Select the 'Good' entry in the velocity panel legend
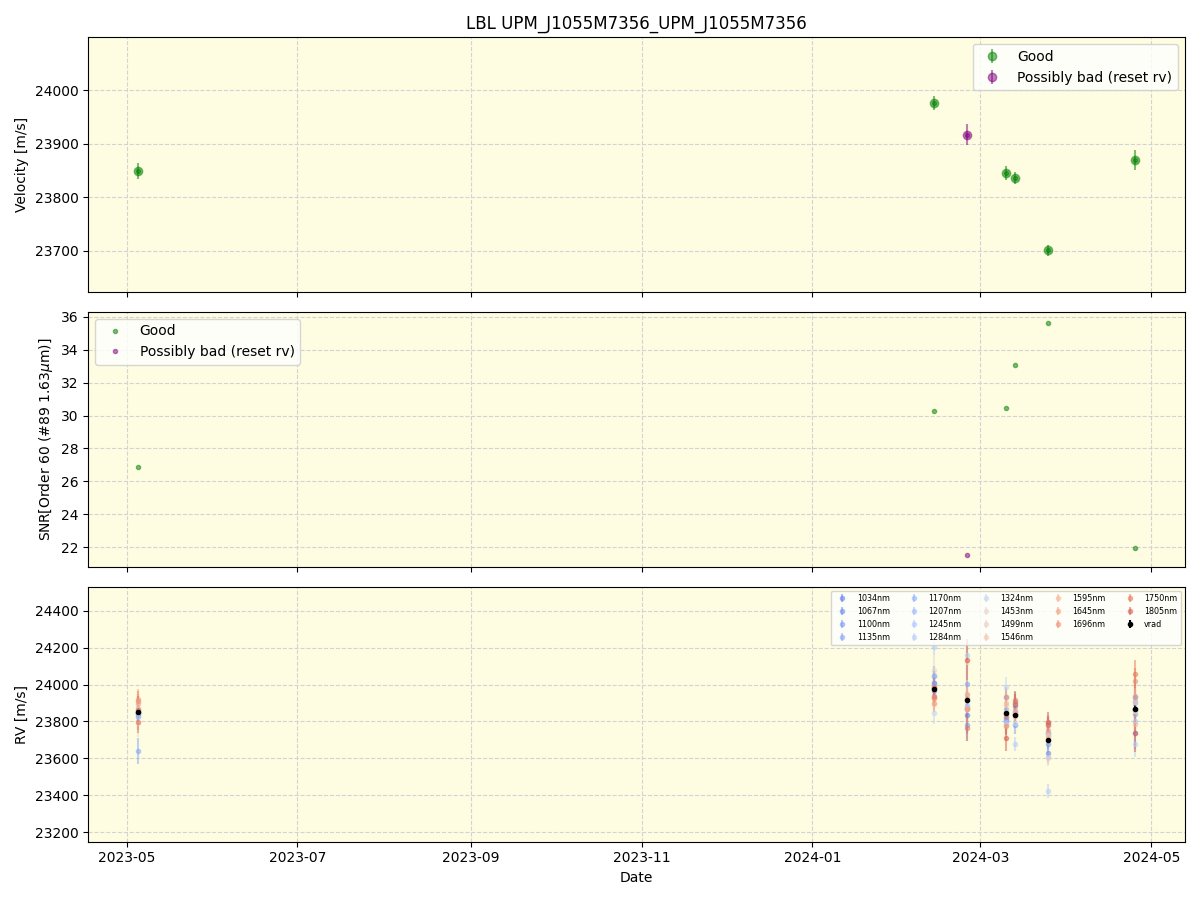The height and width of the screenshot is (900, 1200). click(x=1035, y=57)
